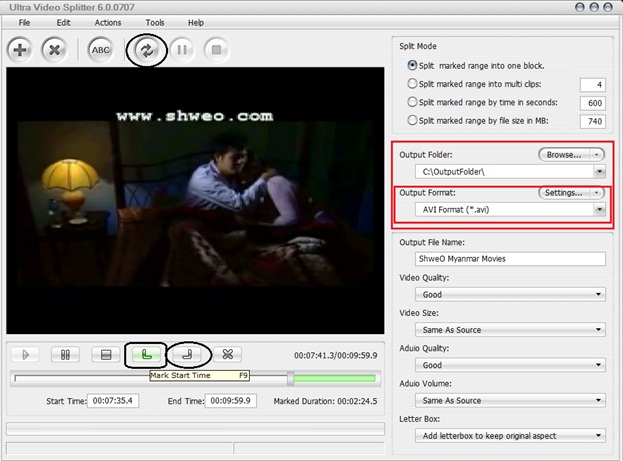Viewport: 623px width, 461px height.
Task: Click the toolbar Pause icon
Action: [x=182, y=50]
